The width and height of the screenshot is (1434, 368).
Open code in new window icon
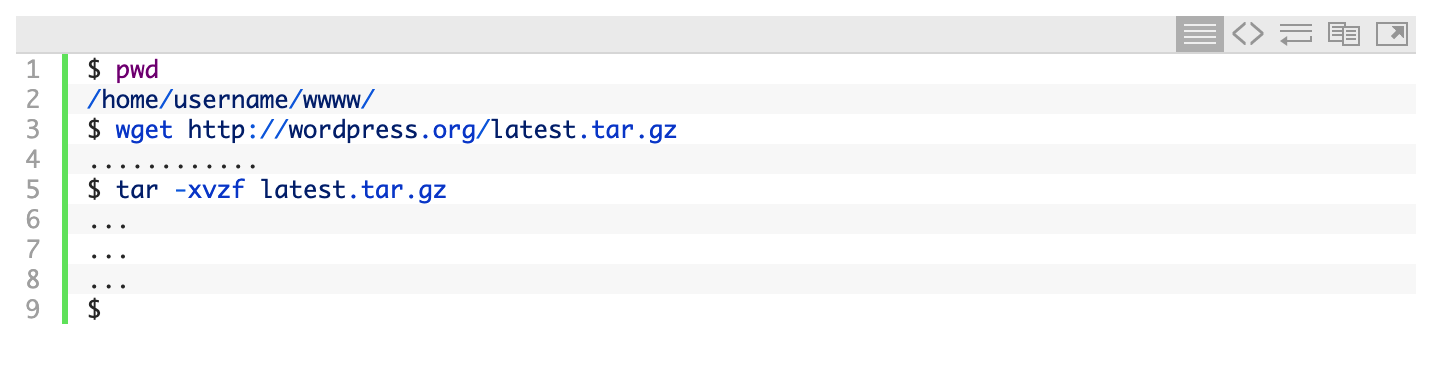[x=1391, y=34]
